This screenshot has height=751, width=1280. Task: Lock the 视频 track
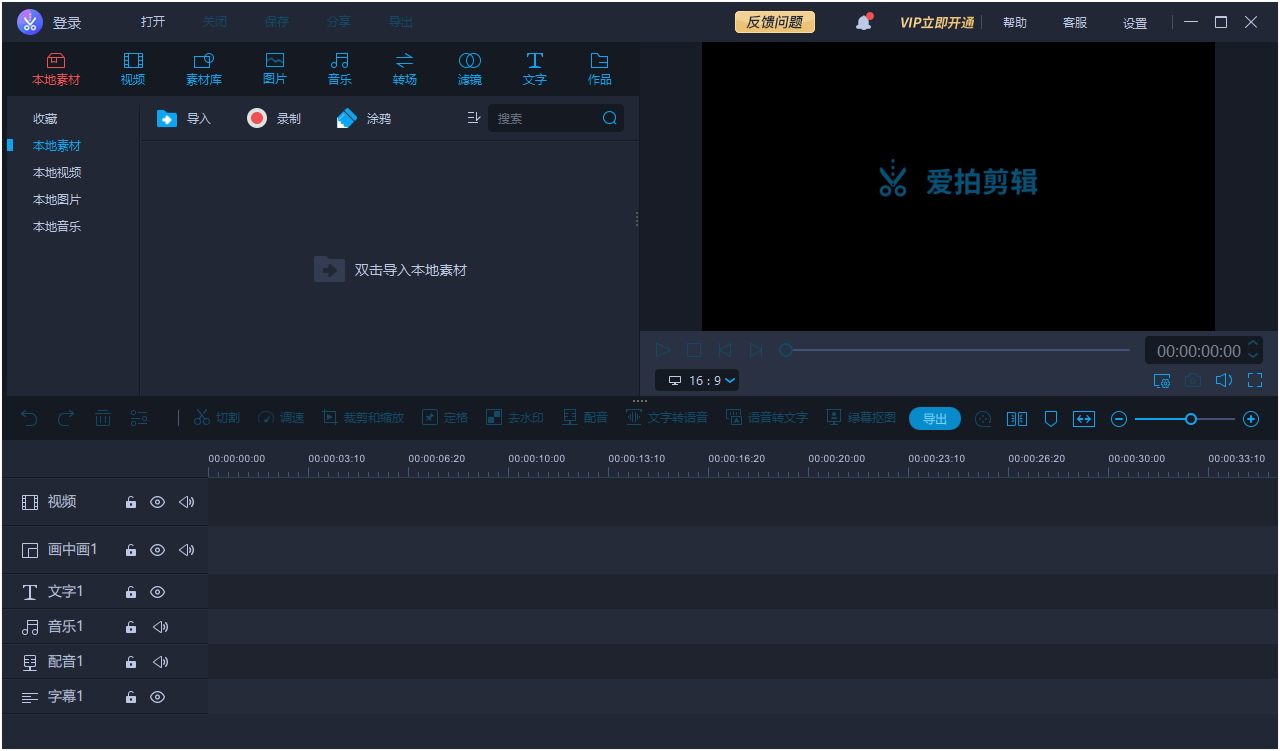coord(130,502)
